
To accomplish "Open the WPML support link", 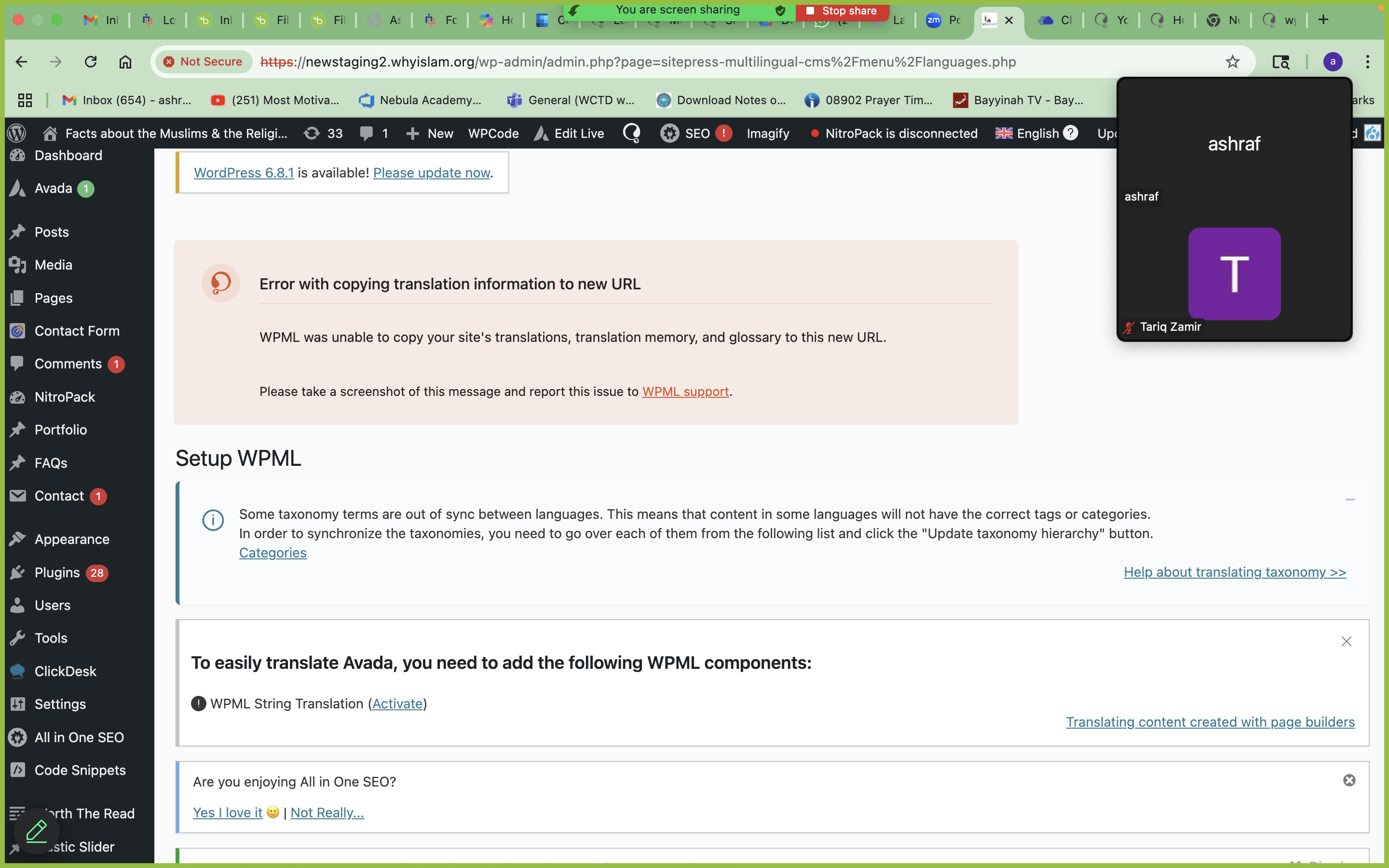I will click(x=685, y=392).
